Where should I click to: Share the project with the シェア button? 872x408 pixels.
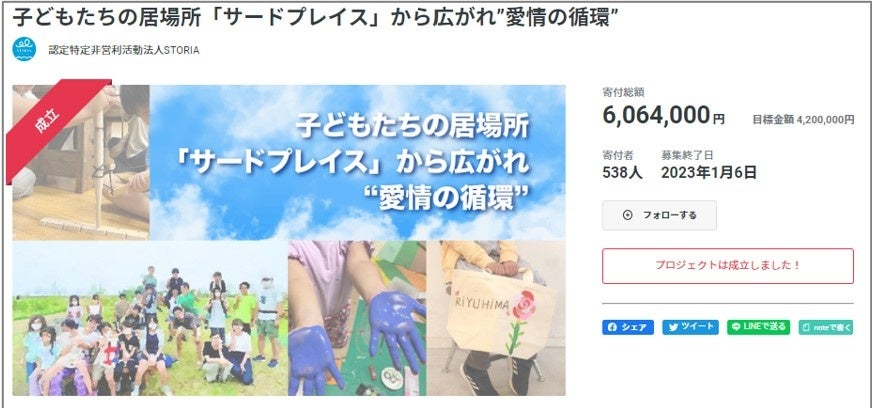628,327
